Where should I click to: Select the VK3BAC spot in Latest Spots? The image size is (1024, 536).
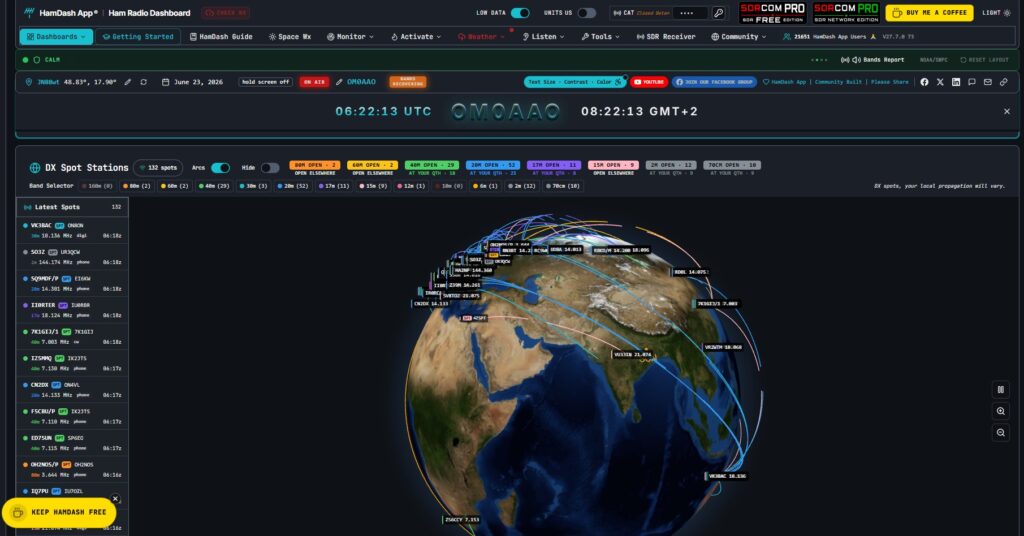coord(72,230)
